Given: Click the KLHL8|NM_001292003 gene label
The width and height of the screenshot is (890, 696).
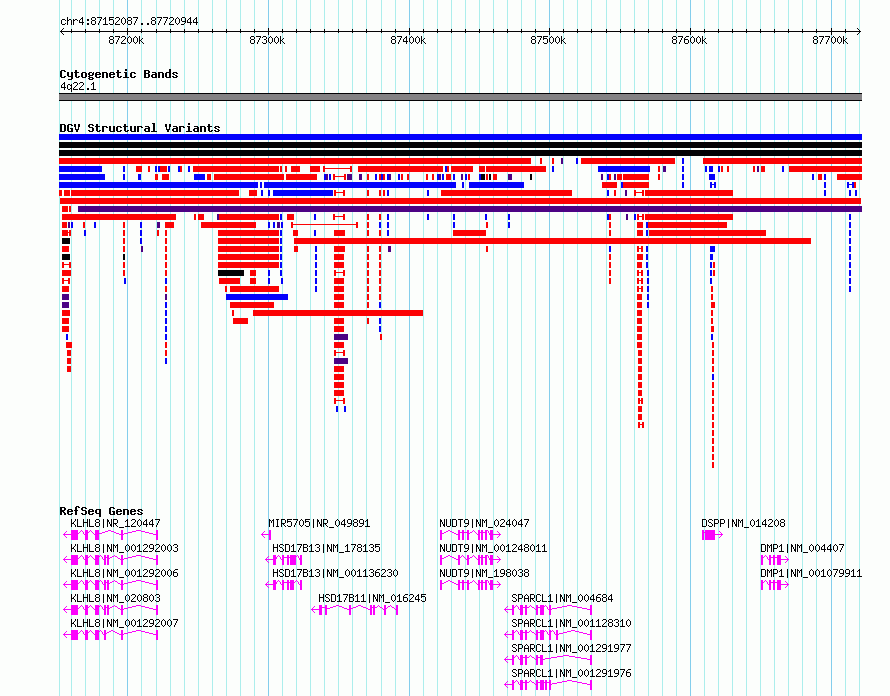Looking at the screenshot, I should point(124,548).
